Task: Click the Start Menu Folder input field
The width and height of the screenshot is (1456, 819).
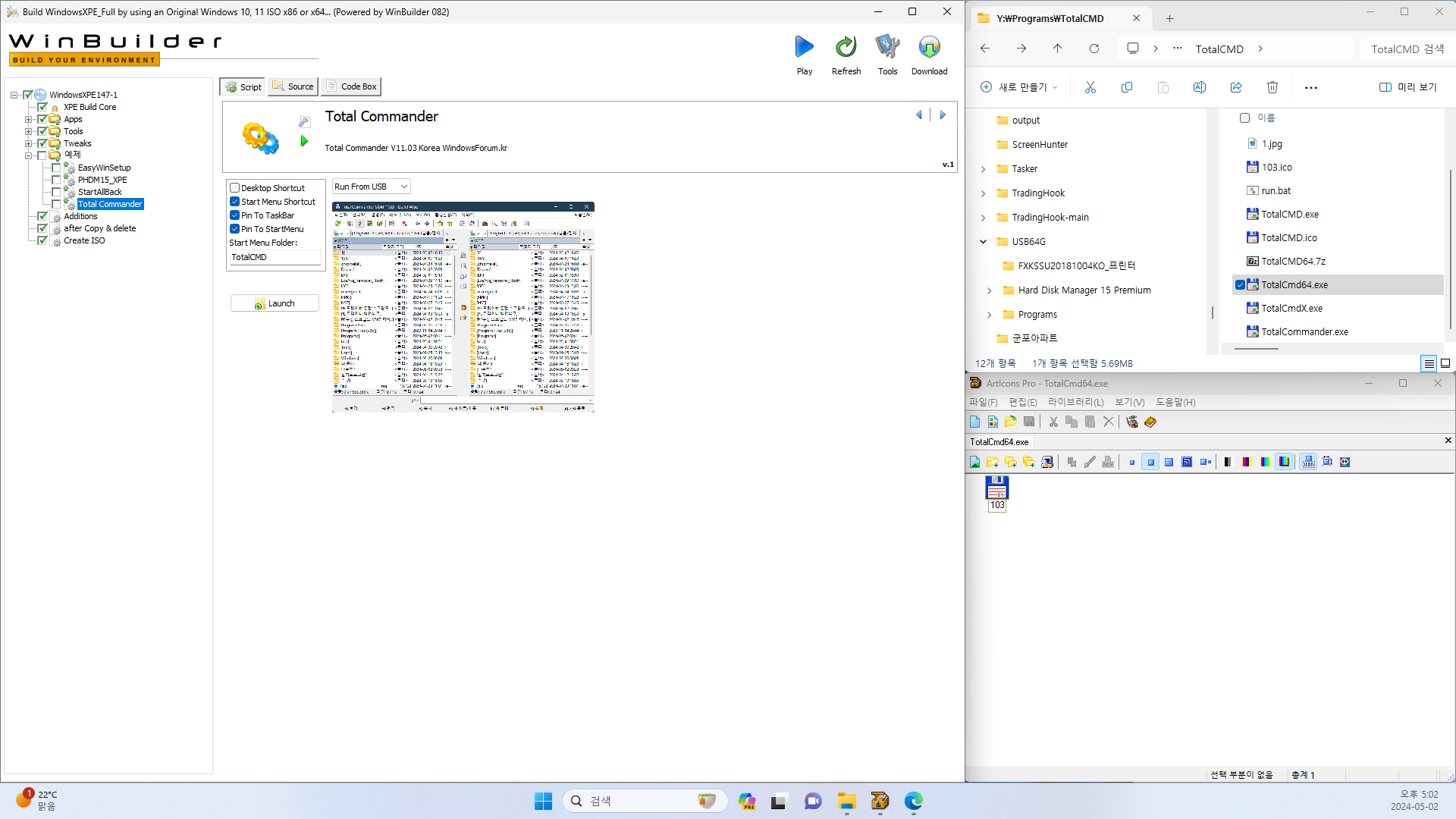Action: 275,258
